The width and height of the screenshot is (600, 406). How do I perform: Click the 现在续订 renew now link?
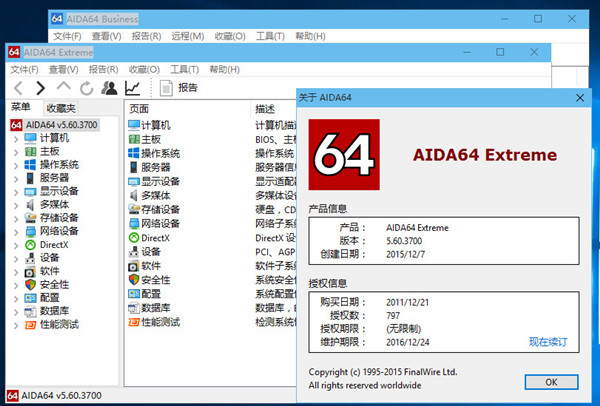point(547,342)
